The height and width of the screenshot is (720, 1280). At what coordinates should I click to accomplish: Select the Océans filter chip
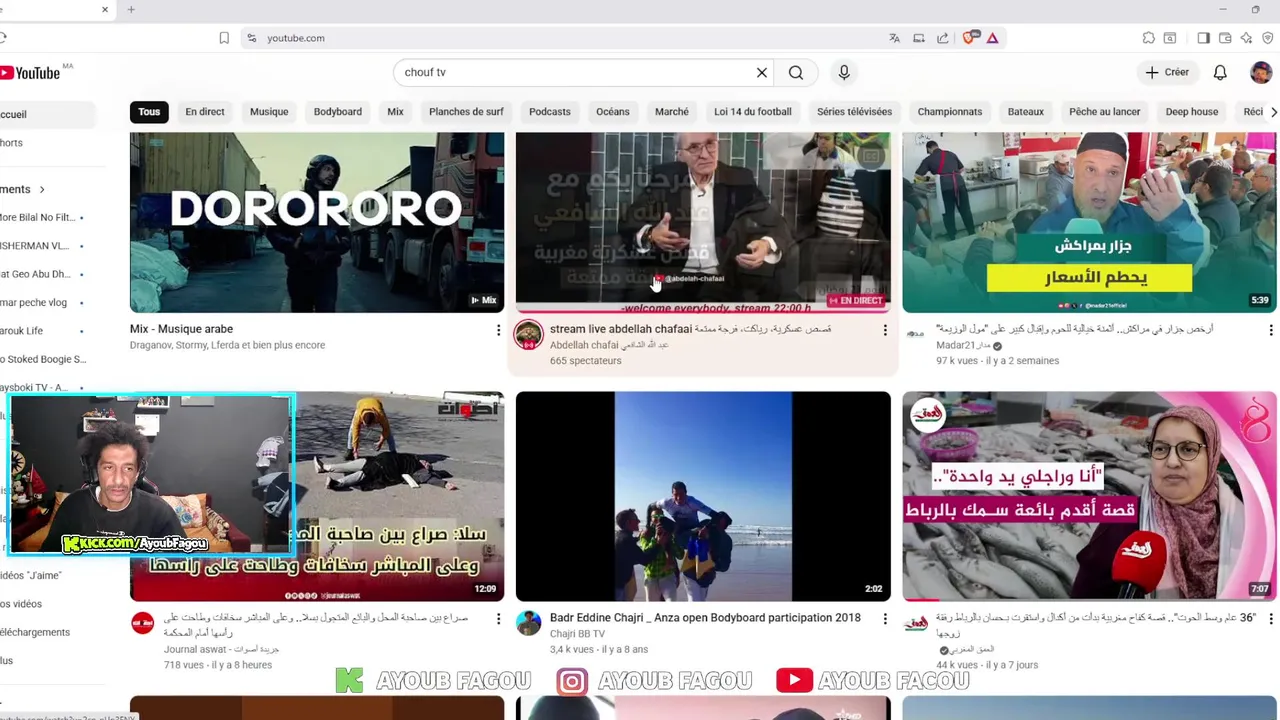coord(613,112)
